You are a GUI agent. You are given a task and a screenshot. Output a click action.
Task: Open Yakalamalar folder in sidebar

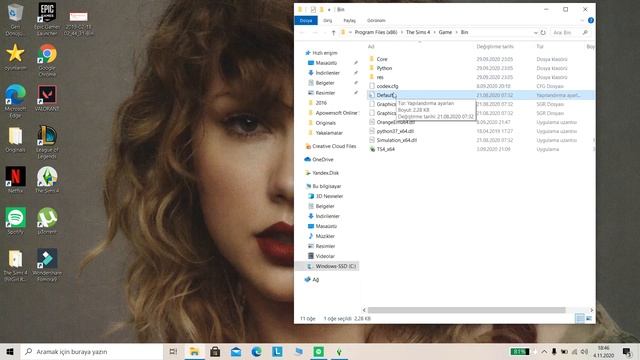pos(329,133)
